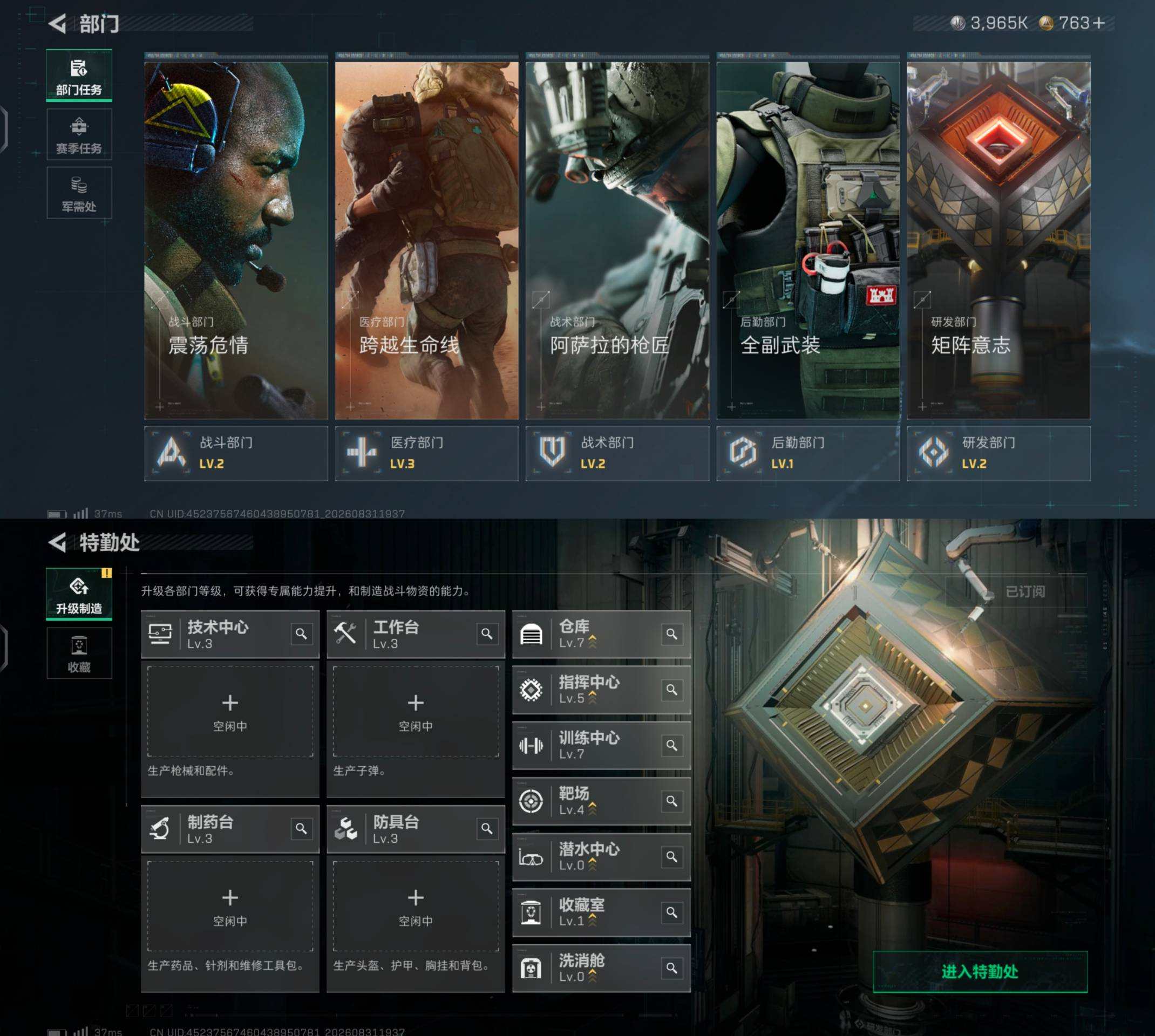This screenshot has width=1155, height=1036.
Task: Open the 震荡危情 mission card
Action: [236, 240]
